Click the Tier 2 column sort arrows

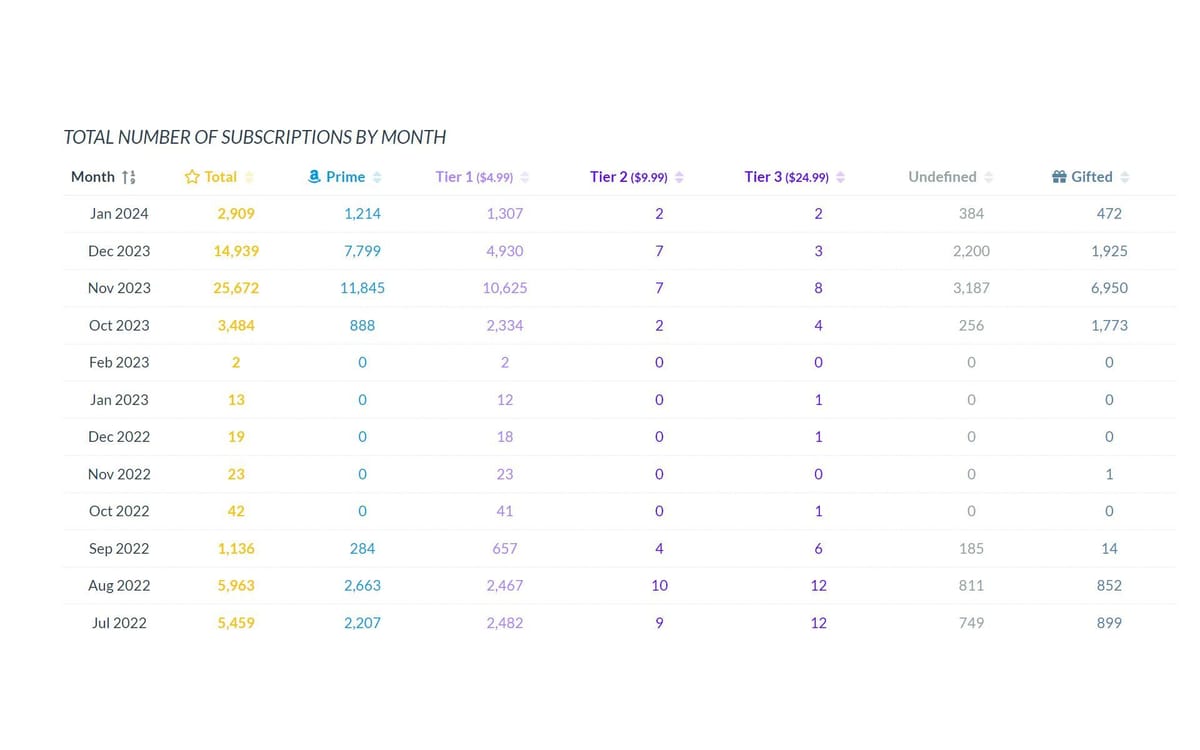coord(679,177)
